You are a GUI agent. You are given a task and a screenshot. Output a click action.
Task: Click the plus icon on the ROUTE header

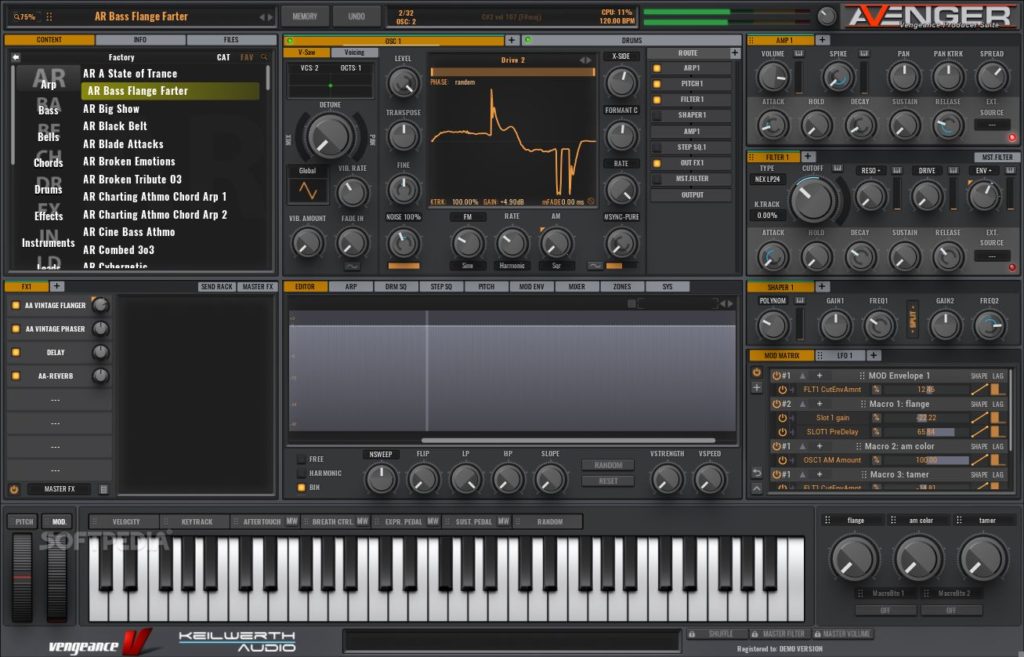tap(735, 53)
